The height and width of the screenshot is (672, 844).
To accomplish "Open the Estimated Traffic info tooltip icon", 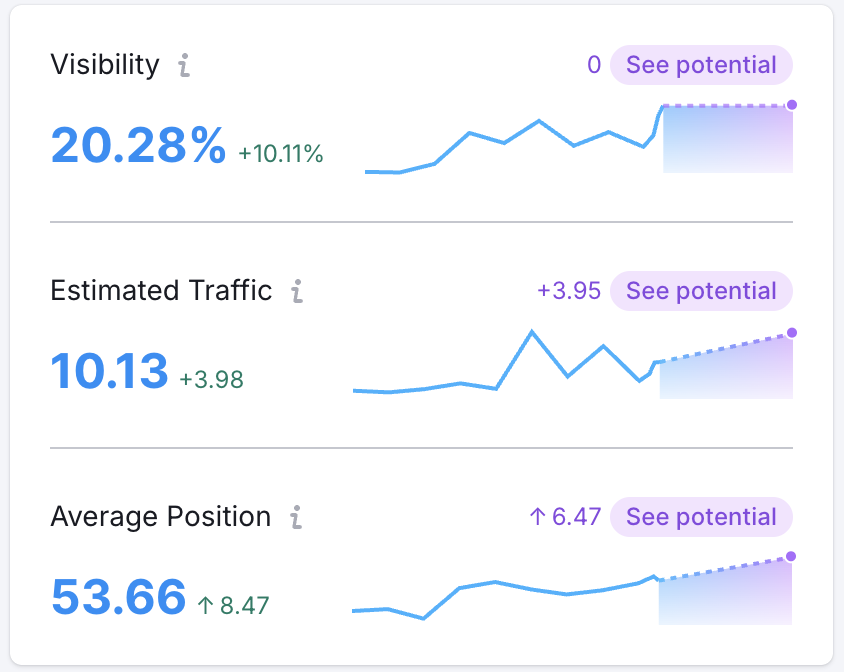I will click(296, 292).
